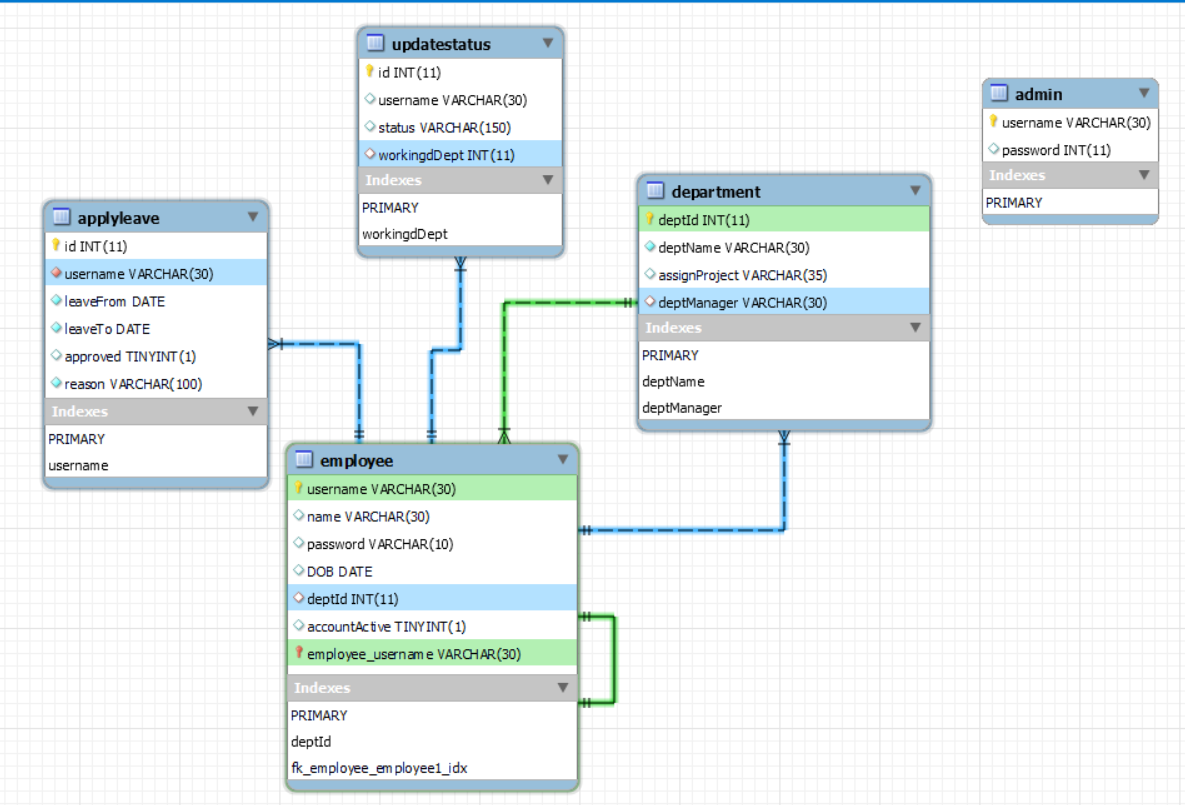Click the green employee self-referencing relationship line
Image resolution: width=1185 pixels, height=805 pixels.
(x=613, y=660)
